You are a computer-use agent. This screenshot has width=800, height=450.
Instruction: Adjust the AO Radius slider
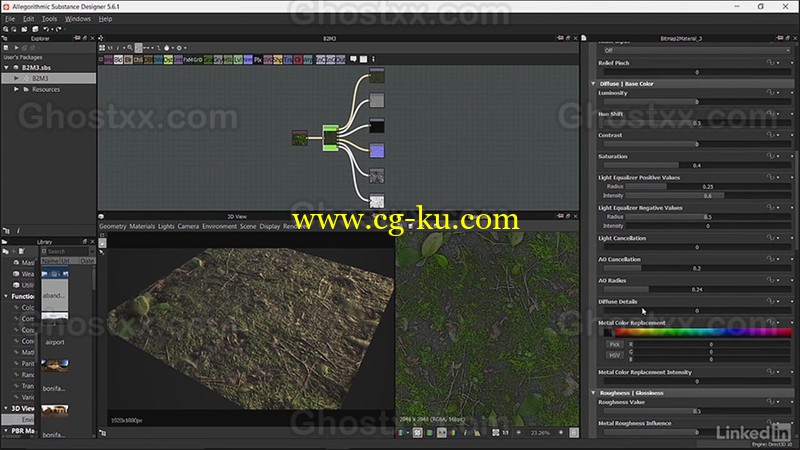click(x=697, y=289)
